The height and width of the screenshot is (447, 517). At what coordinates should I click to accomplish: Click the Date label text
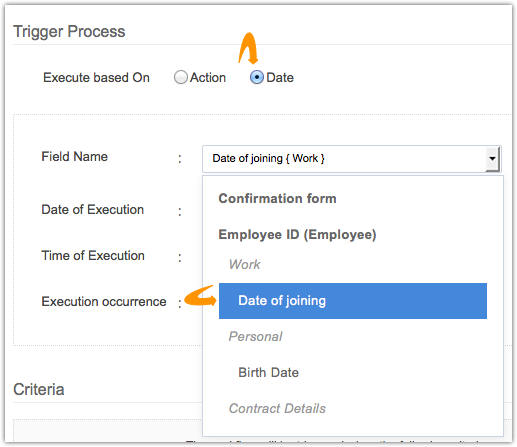(280, 77)
